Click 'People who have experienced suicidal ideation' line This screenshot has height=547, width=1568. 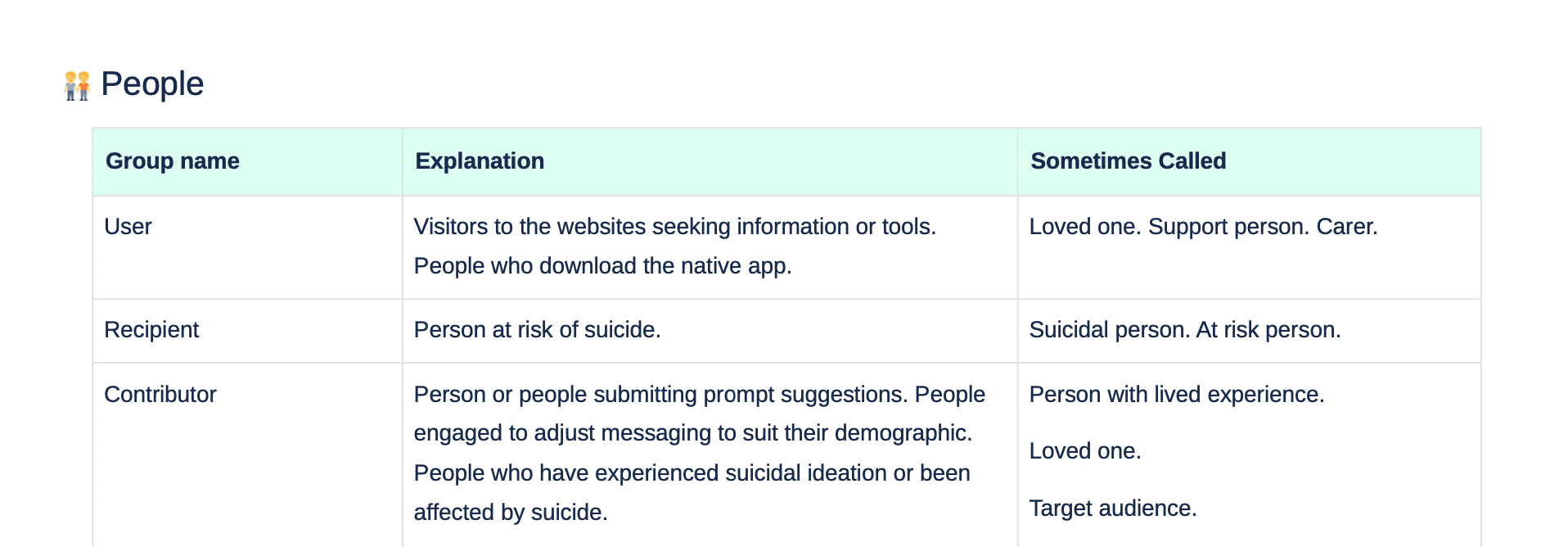[692, 473]
